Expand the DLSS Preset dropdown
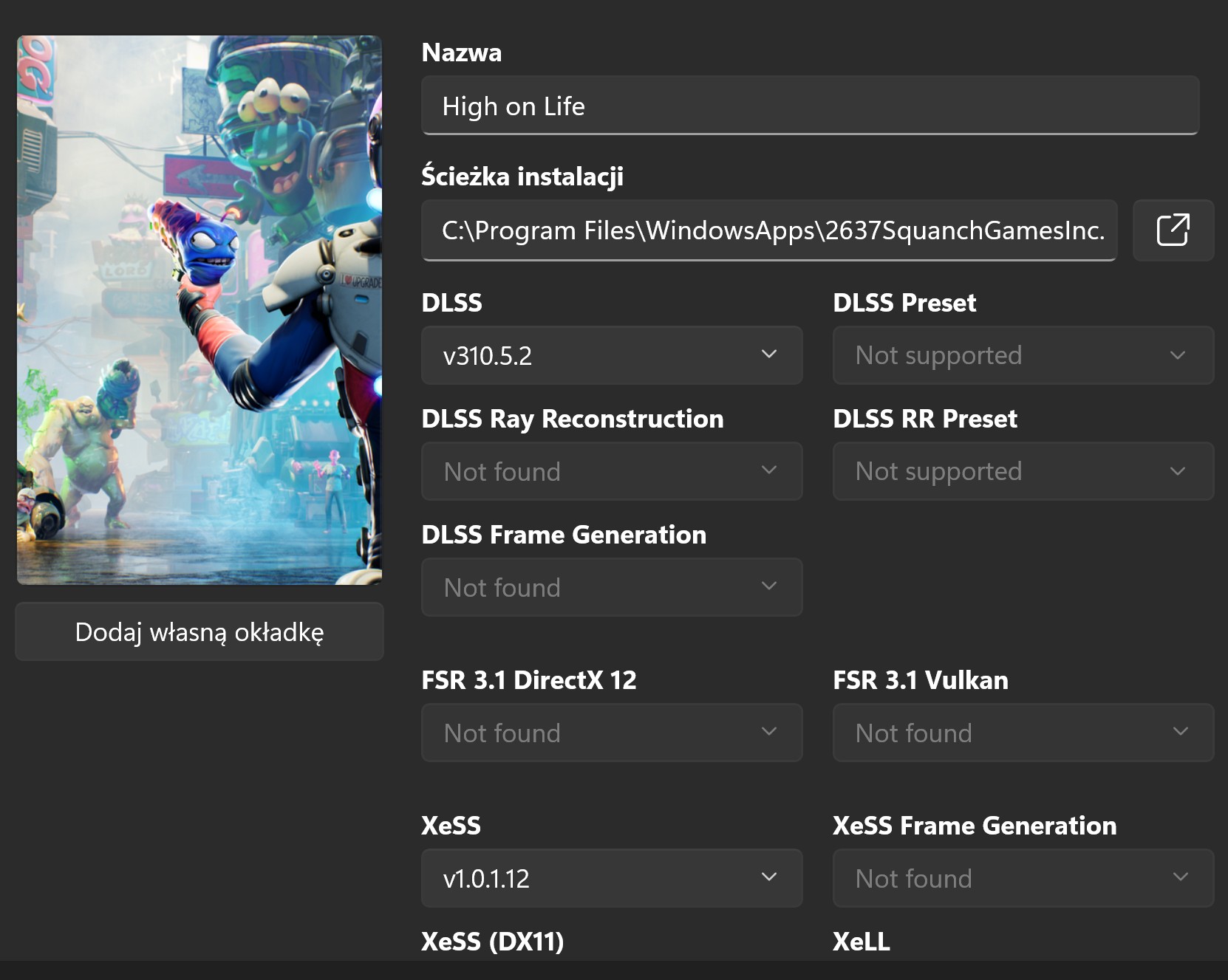1228x980 pixels. [x=1023, y=356]
